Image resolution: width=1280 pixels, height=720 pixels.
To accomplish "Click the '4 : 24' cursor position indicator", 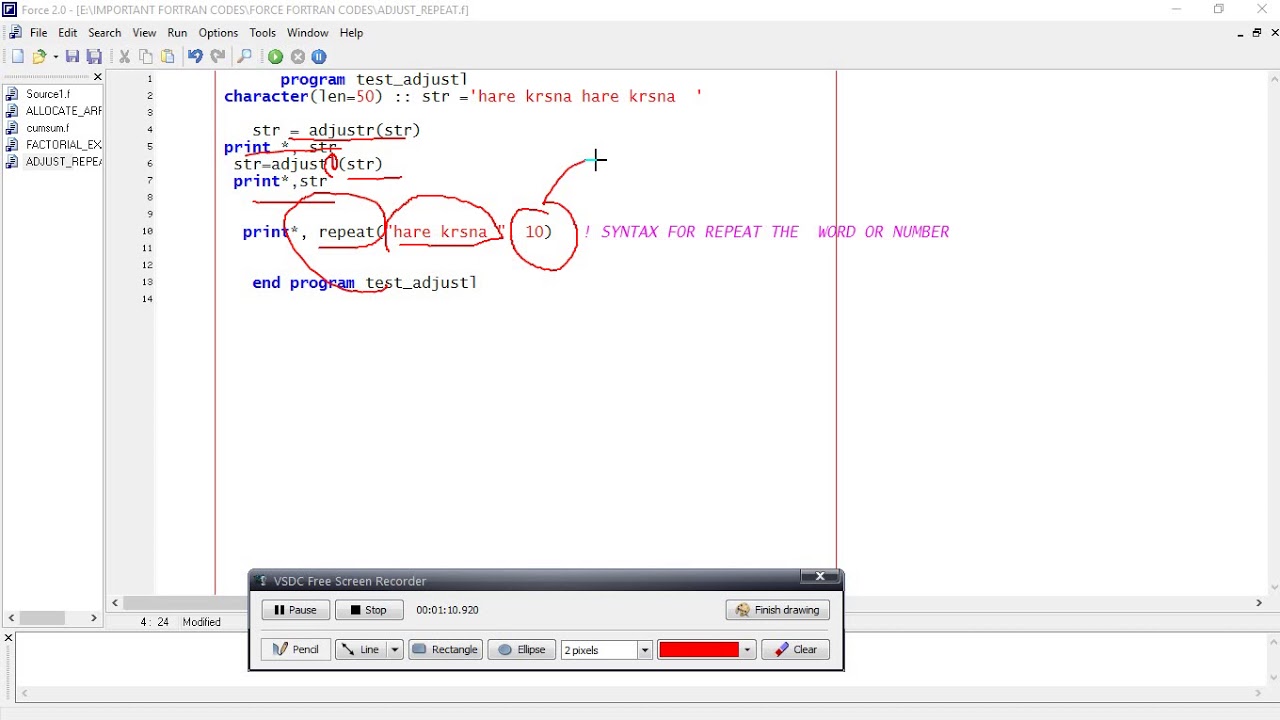I will (x=153, y=622).
